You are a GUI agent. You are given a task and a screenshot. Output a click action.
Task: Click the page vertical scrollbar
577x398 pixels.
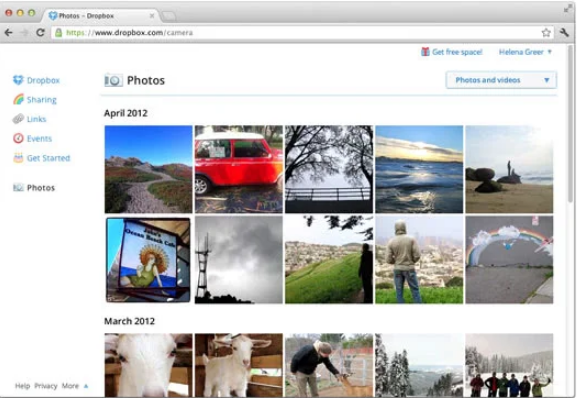(570, 123)
